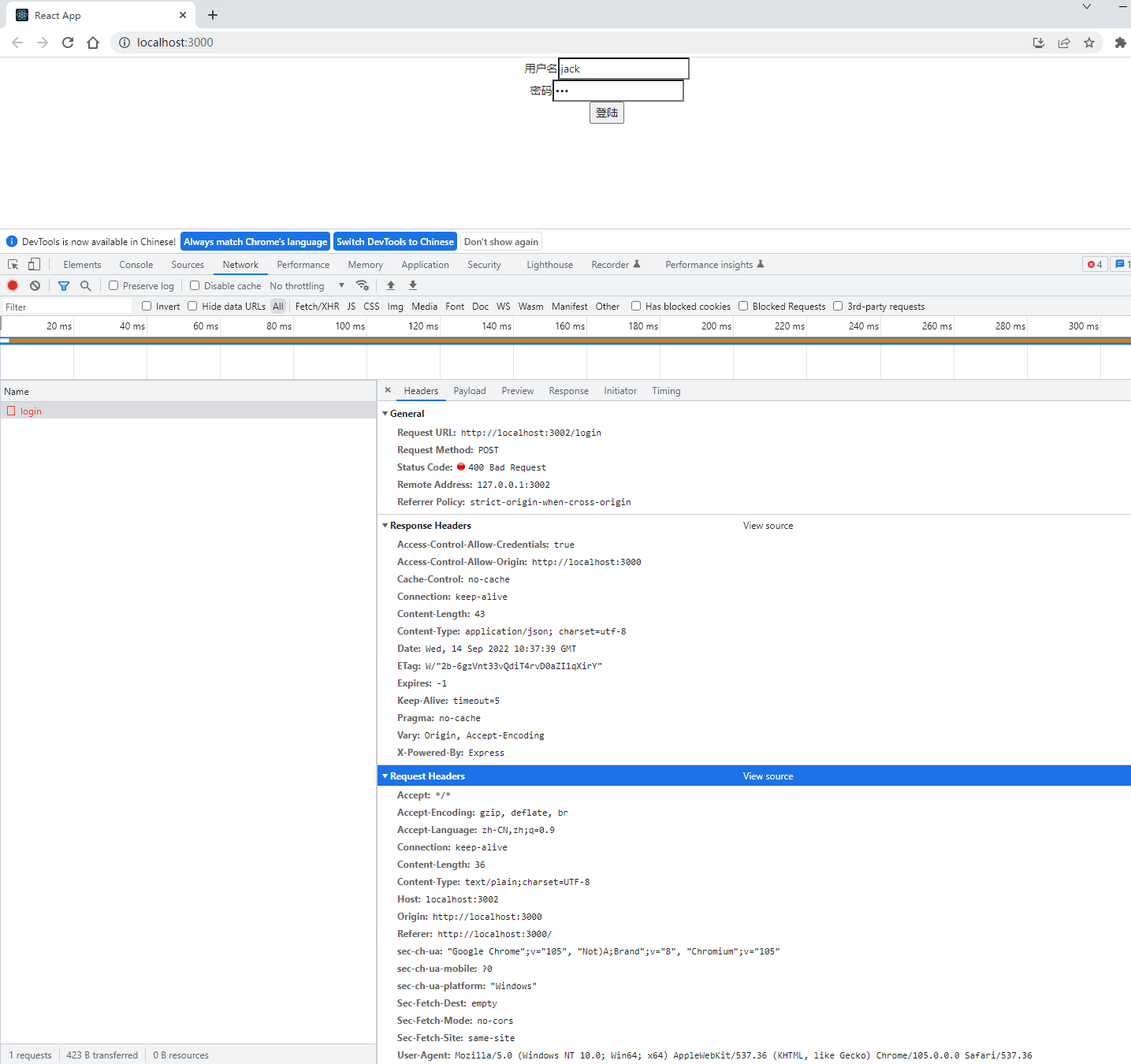Switch to the Elements panel
The height and width of the screenshot is (1064, 1131).
click(x=82, y=265)
